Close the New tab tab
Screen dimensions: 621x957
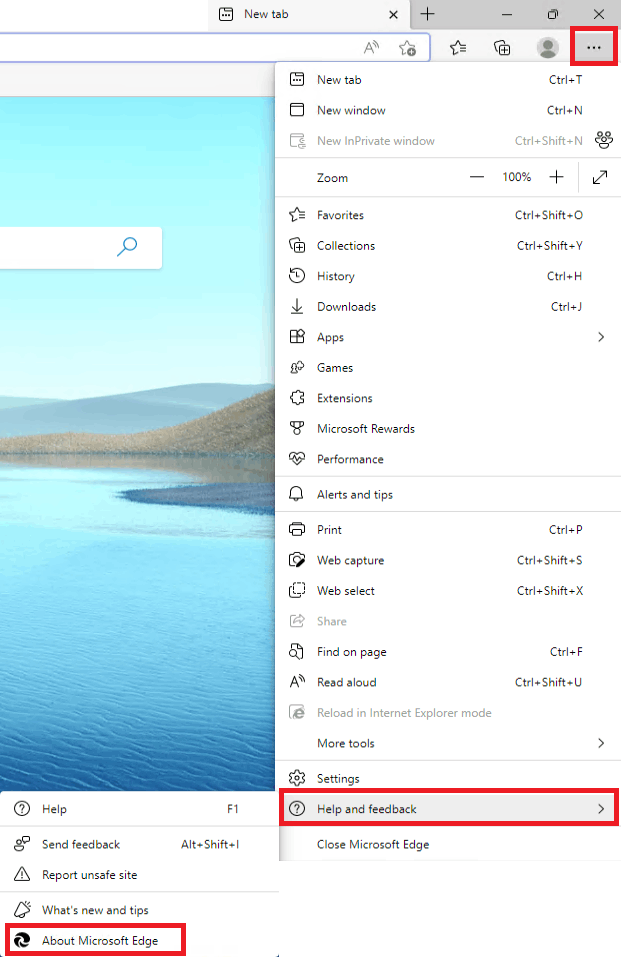point(393,14)
